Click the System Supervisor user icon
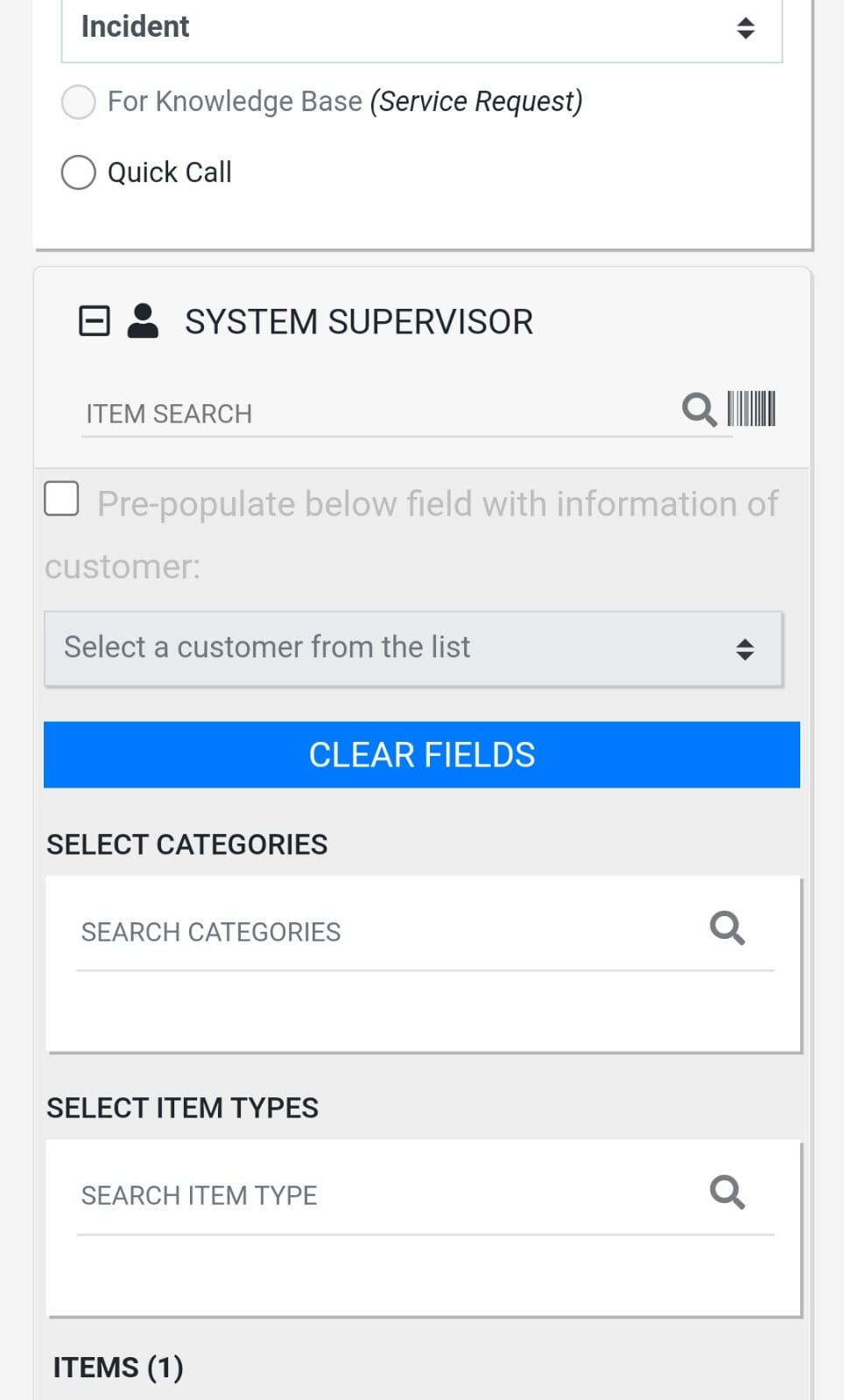 pyautogui.click(x=143, y=321)
